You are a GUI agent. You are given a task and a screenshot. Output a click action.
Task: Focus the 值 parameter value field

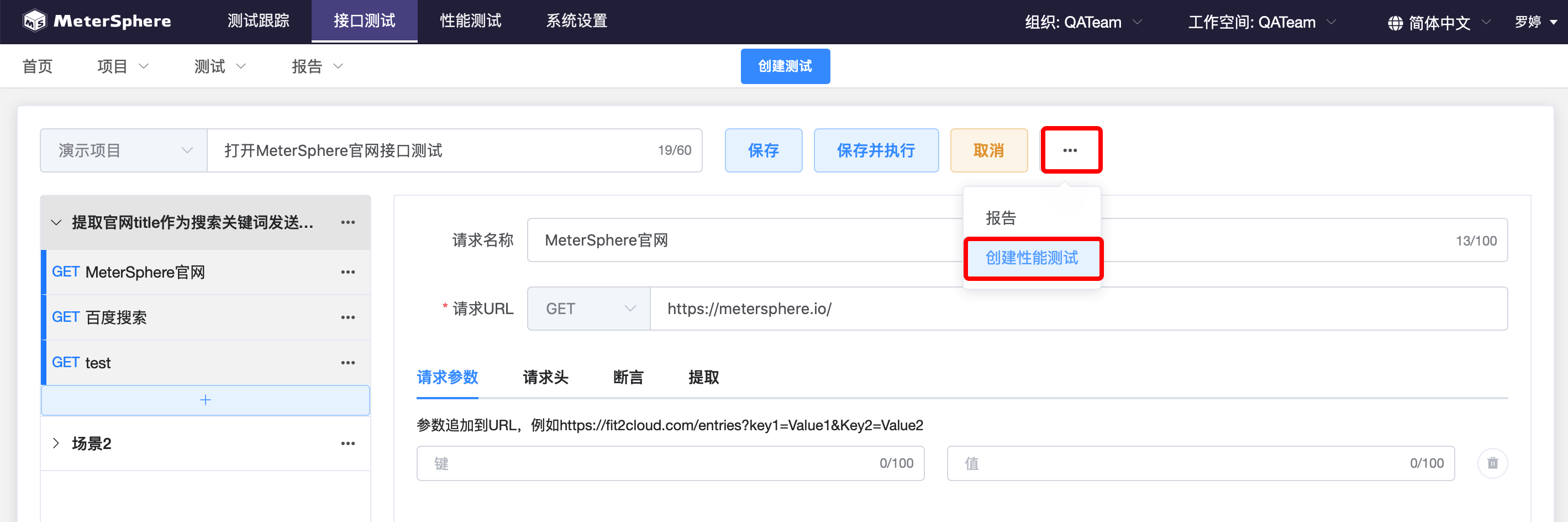tap(1201, 463)
